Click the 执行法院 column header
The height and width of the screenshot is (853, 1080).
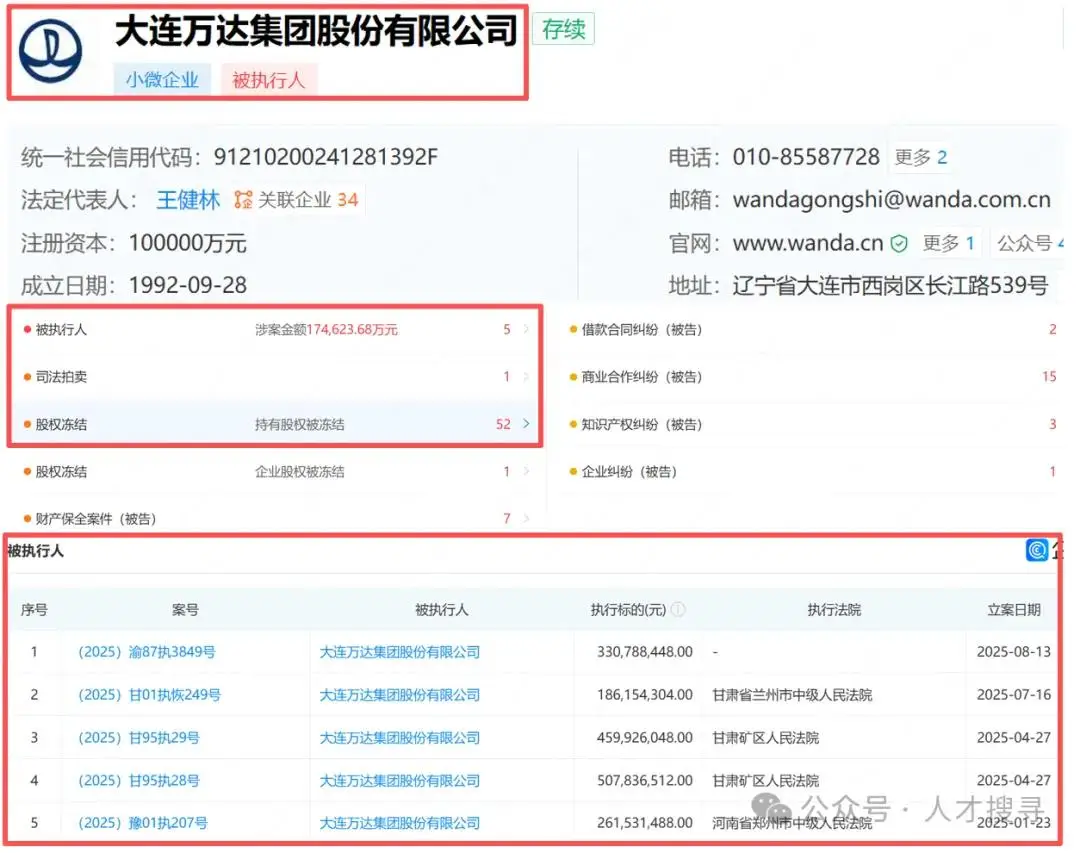click(x=834, y=610)
